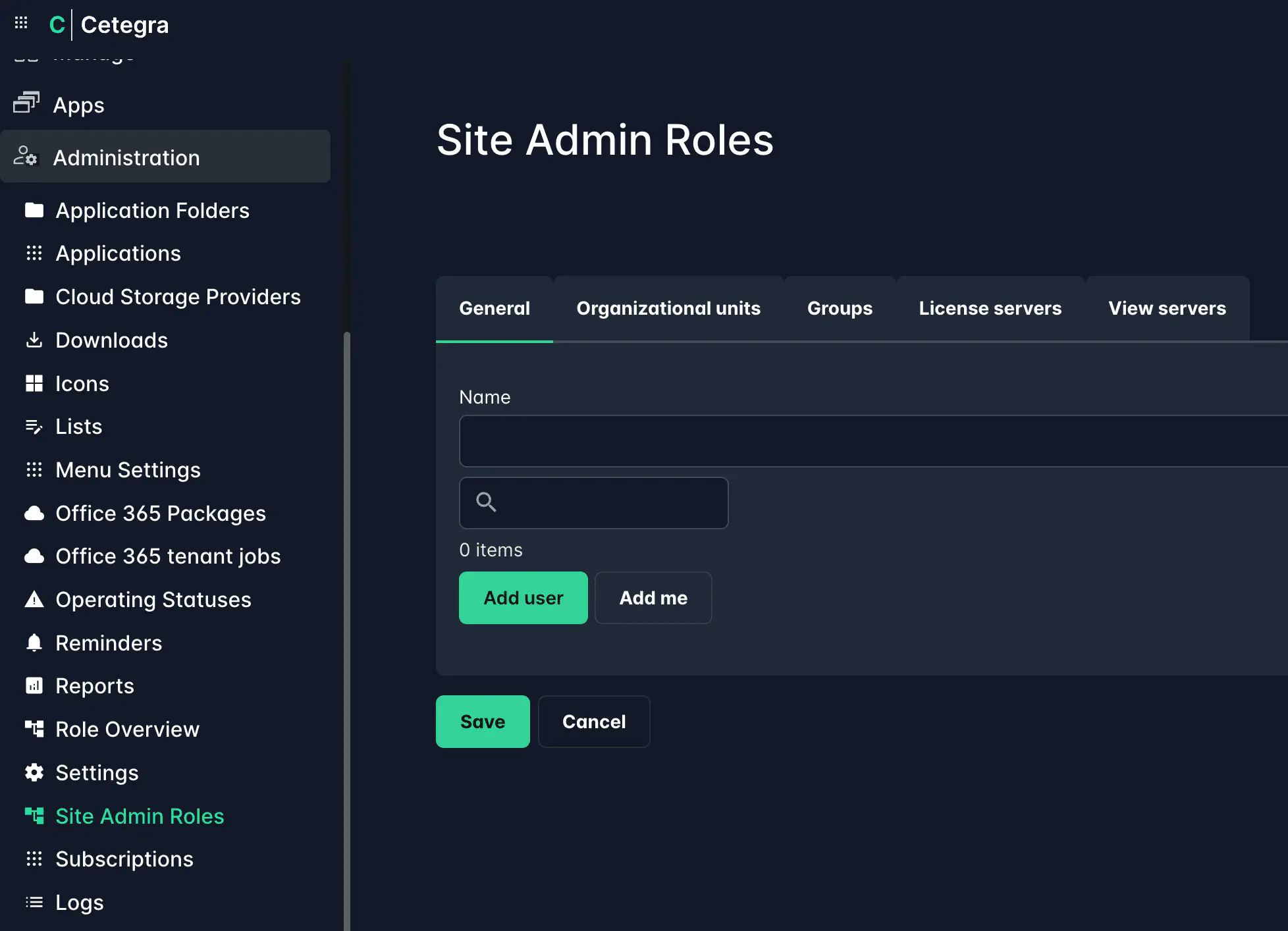Select the License servers tab

click(990, 308)
